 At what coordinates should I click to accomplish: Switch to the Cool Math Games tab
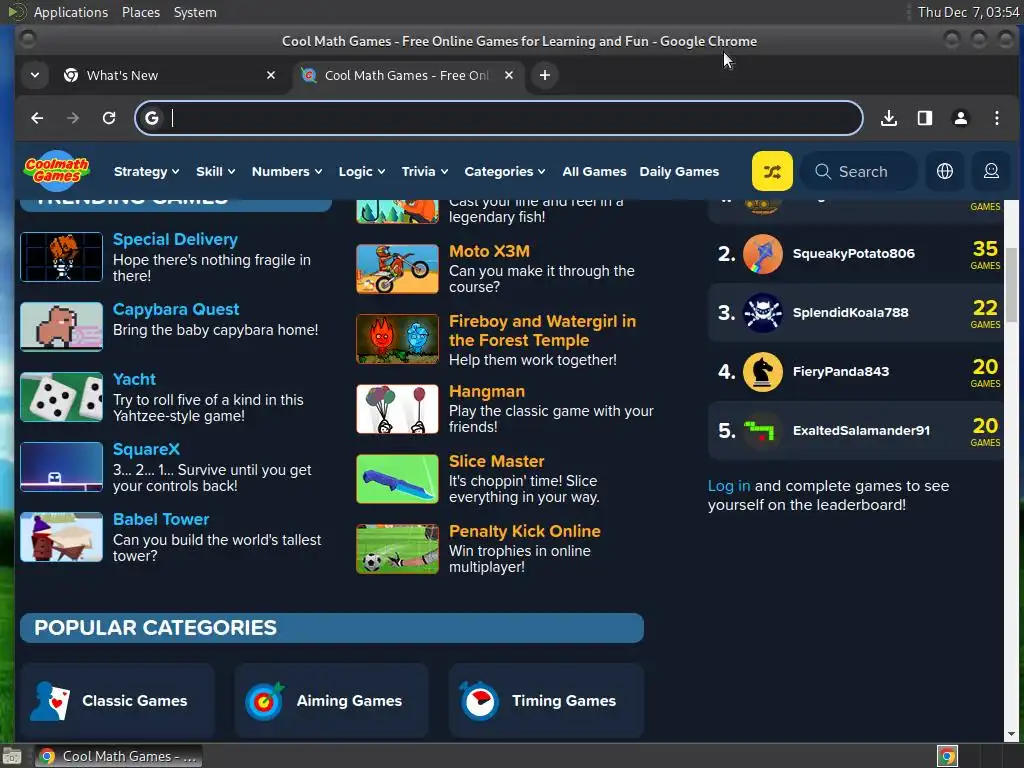407,75
